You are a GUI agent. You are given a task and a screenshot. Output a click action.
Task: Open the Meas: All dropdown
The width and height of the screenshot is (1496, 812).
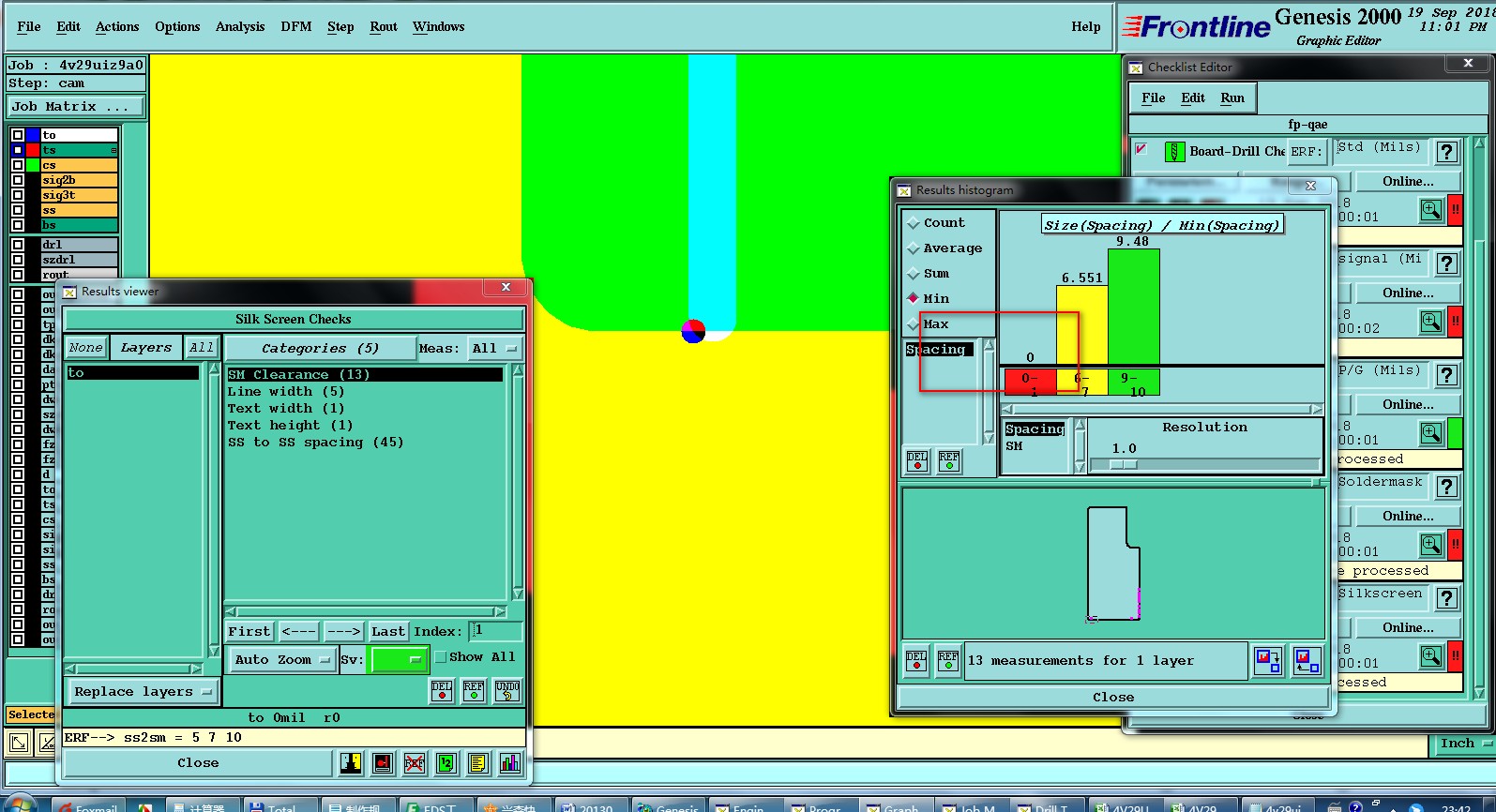click(495, 349)
